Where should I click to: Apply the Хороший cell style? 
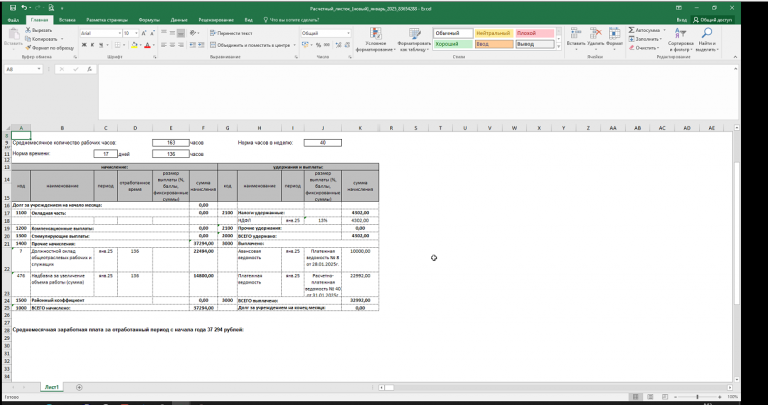453,44
